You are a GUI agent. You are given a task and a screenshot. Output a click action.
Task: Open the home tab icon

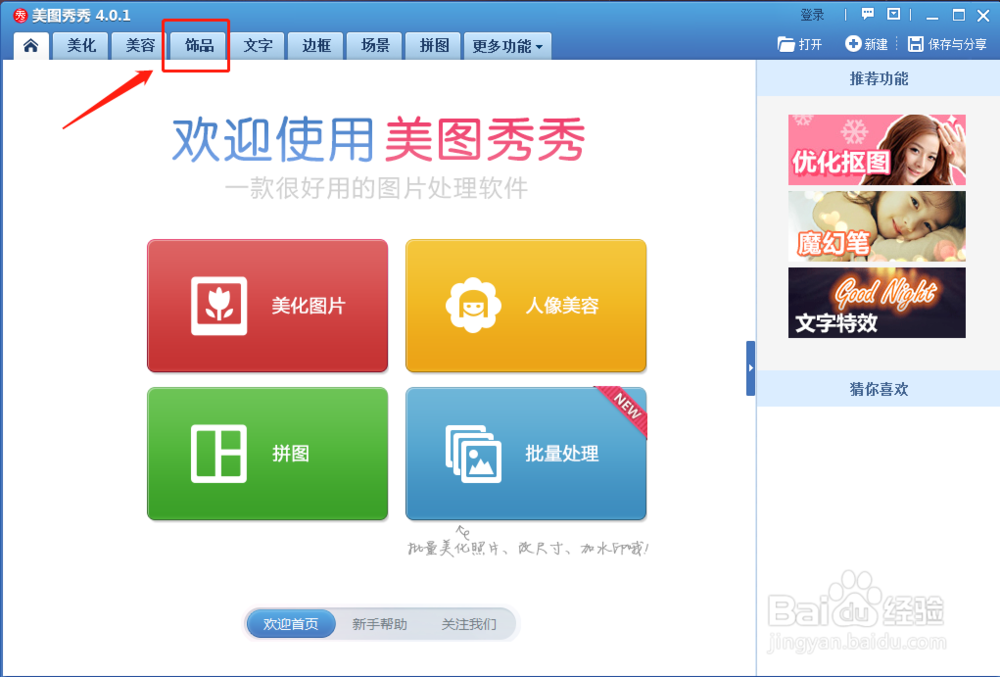(31, 45)
